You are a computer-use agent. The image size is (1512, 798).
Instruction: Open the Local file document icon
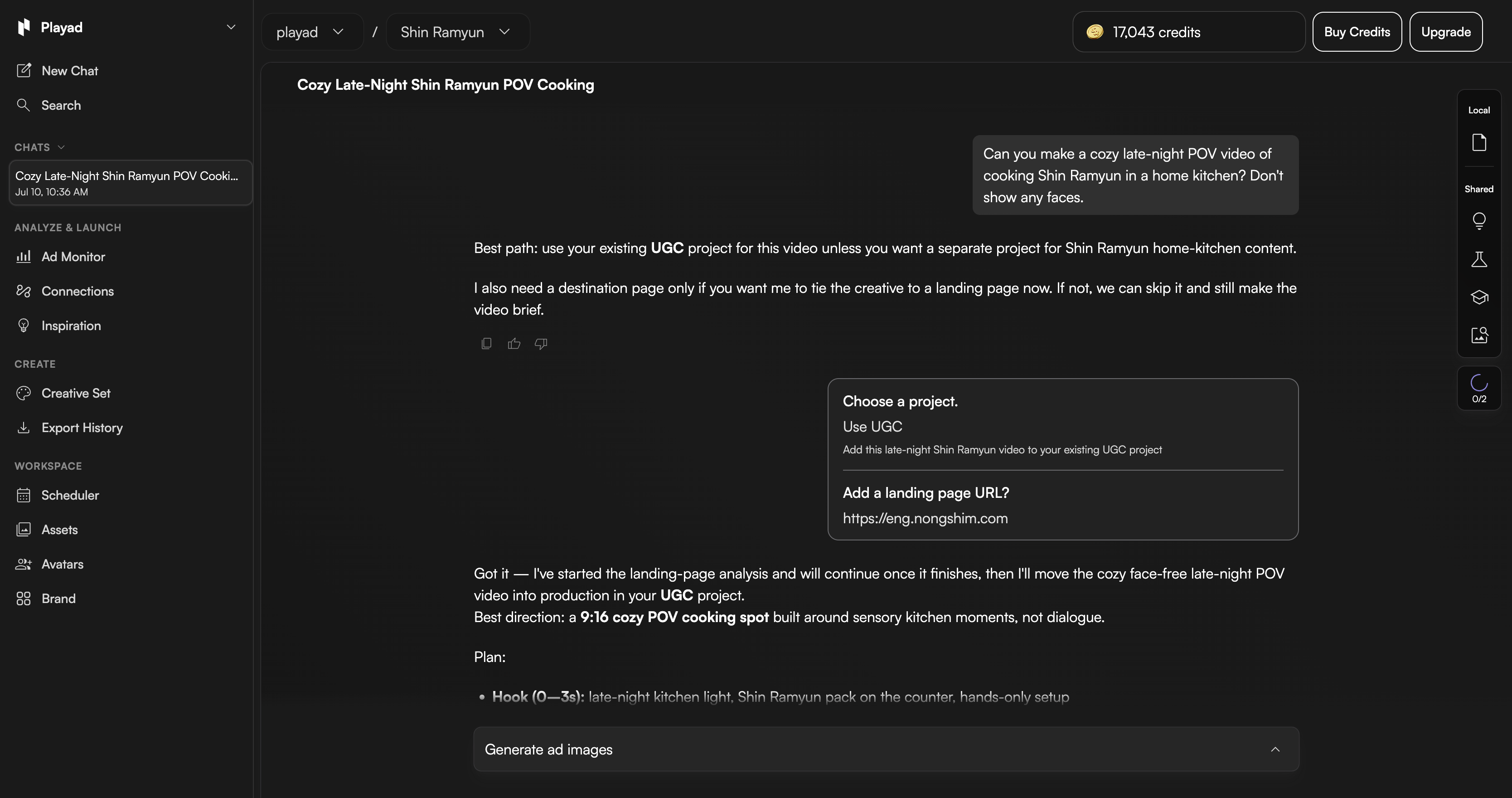(x=1479, y=142)
